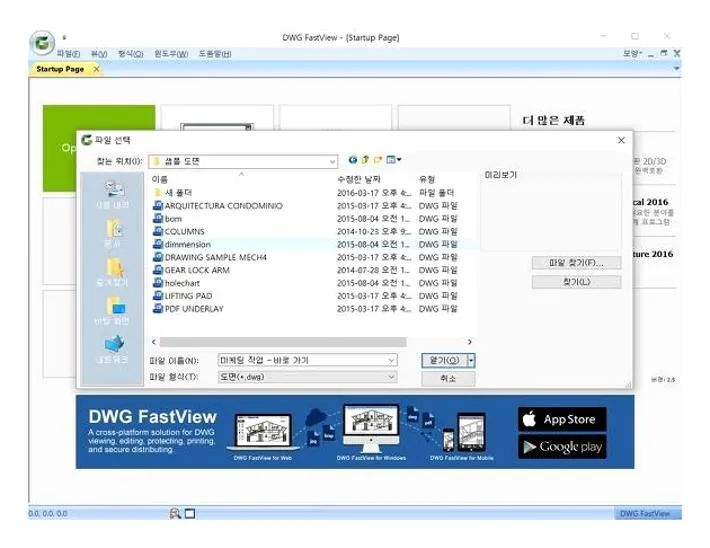Click the 찾기(L) button

576,282
